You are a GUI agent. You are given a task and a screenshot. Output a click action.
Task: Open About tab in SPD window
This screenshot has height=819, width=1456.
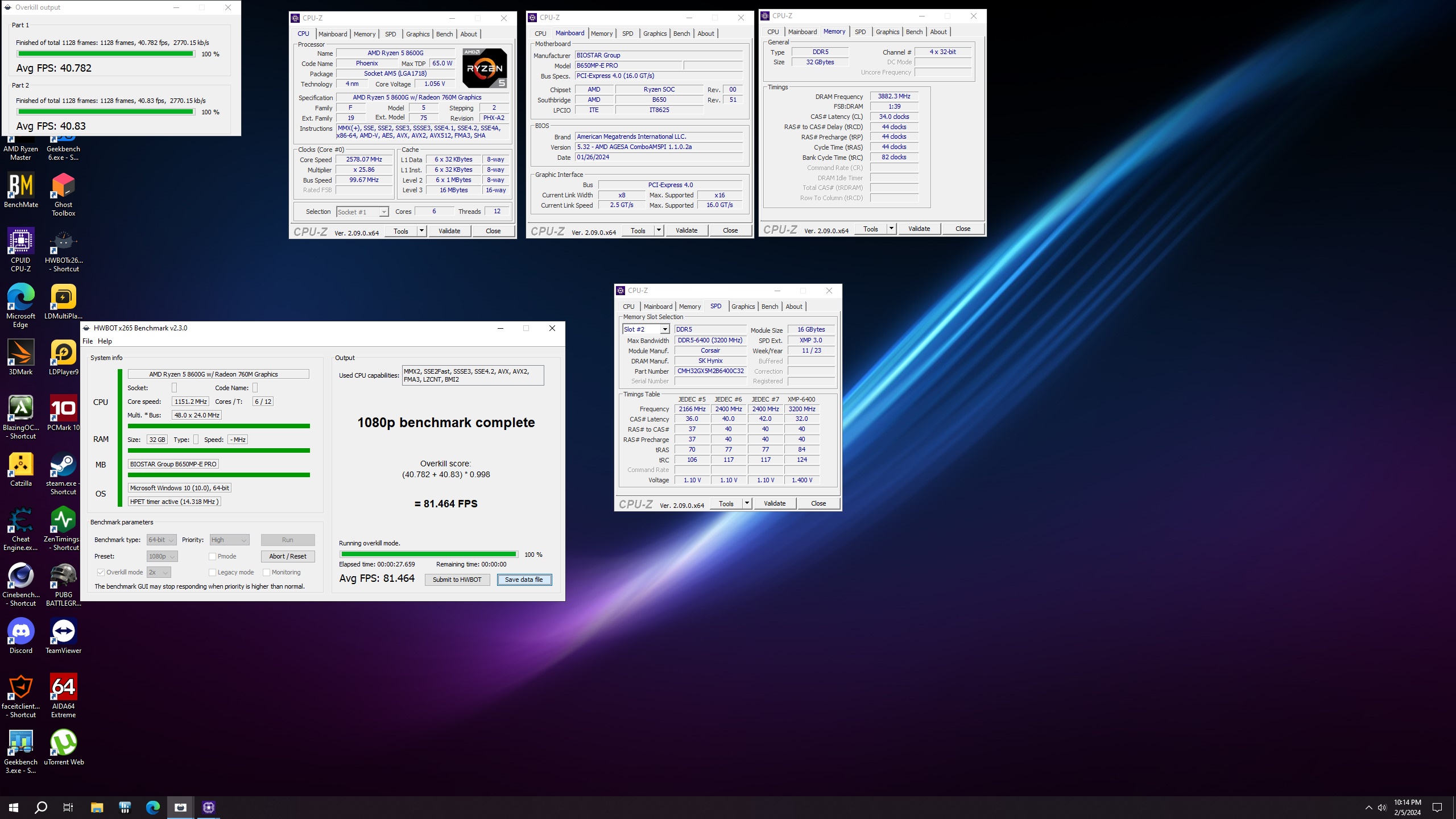(794, 307)
